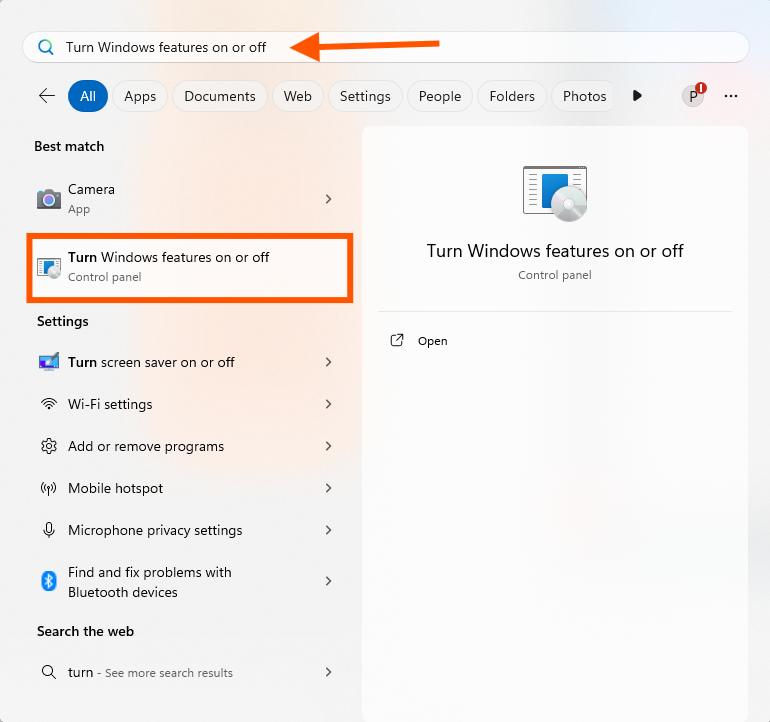This screenshot has height=722, width=770.
Task: Open Microphone privacy settings
Action: click(186, 530)
